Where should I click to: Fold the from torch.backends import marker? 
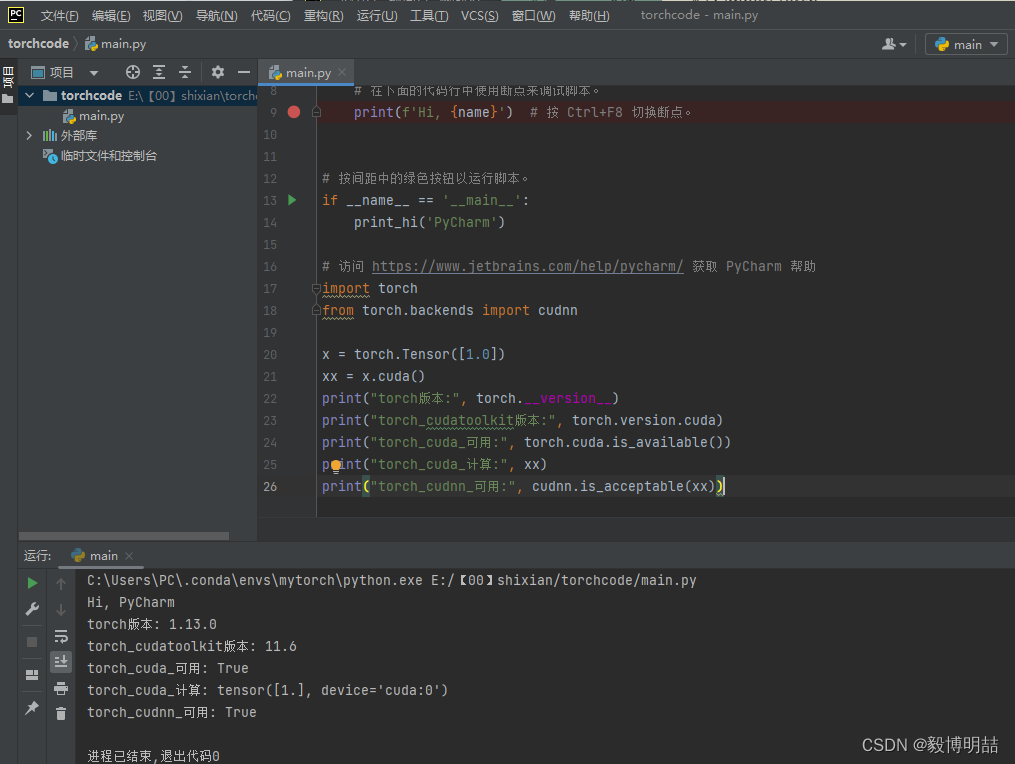[x=317, y=310]
